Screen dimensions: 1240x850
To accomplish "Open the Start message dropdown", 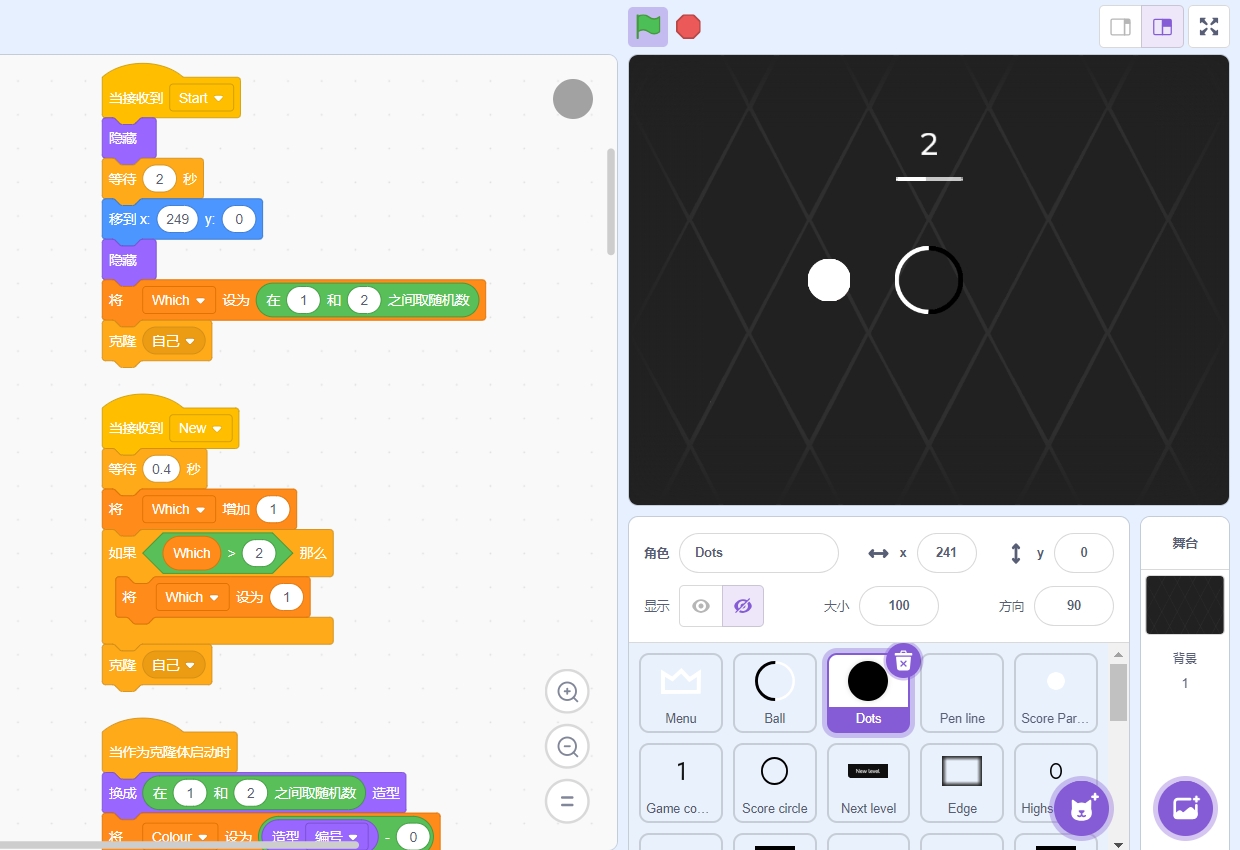I will [201, 98].
